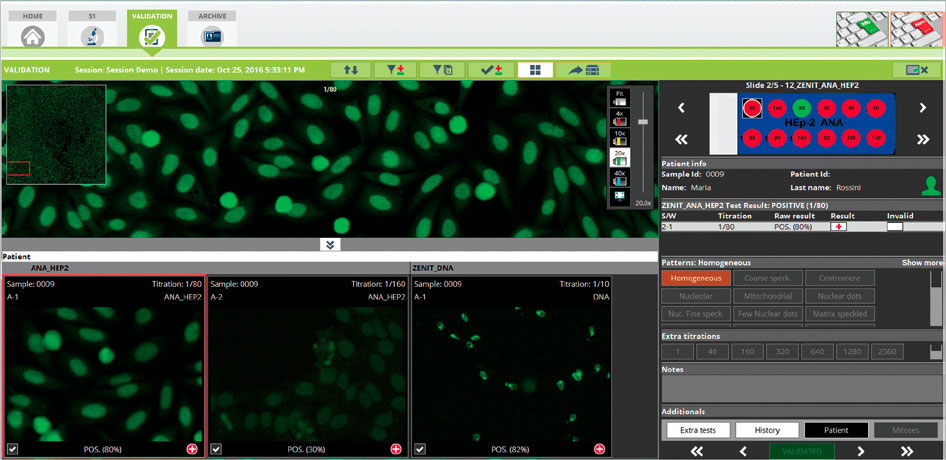946x460 pixels.
Task: Click the grid view layout icon
Action: 536,70
